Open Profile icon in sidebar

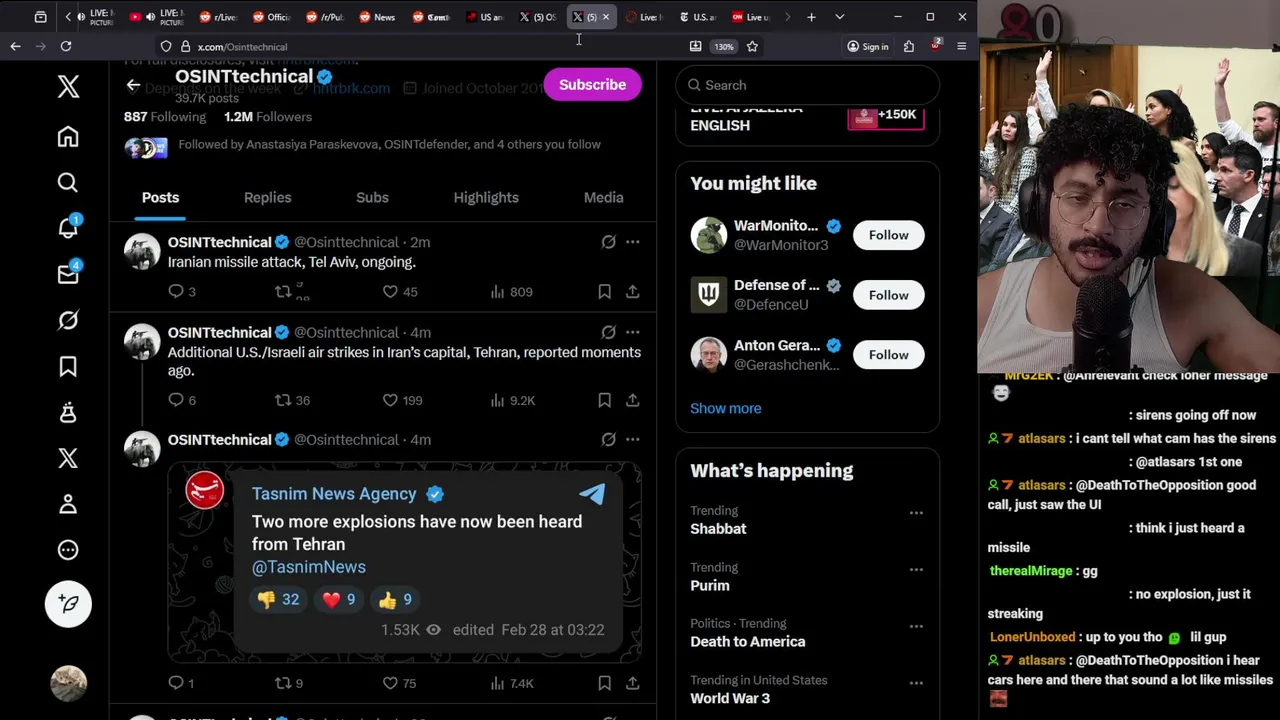click(x=68, y=504)
